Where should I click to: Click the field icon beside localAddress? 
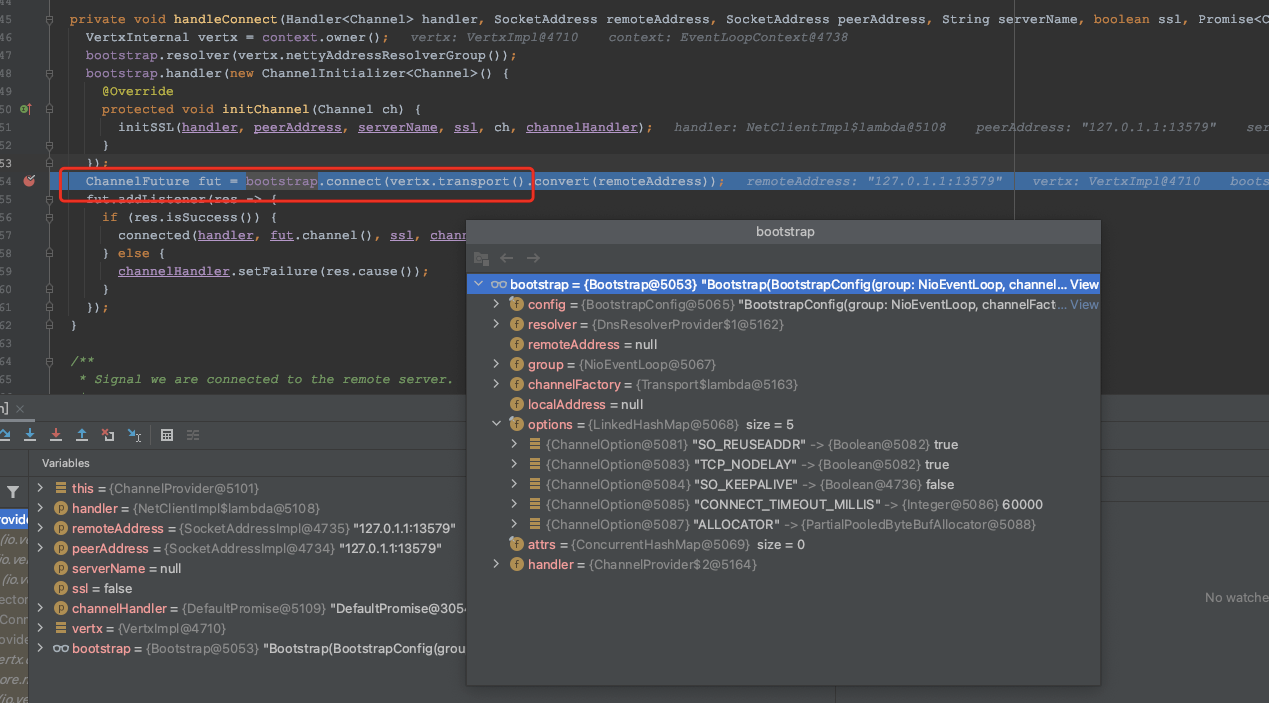(517, 405)
